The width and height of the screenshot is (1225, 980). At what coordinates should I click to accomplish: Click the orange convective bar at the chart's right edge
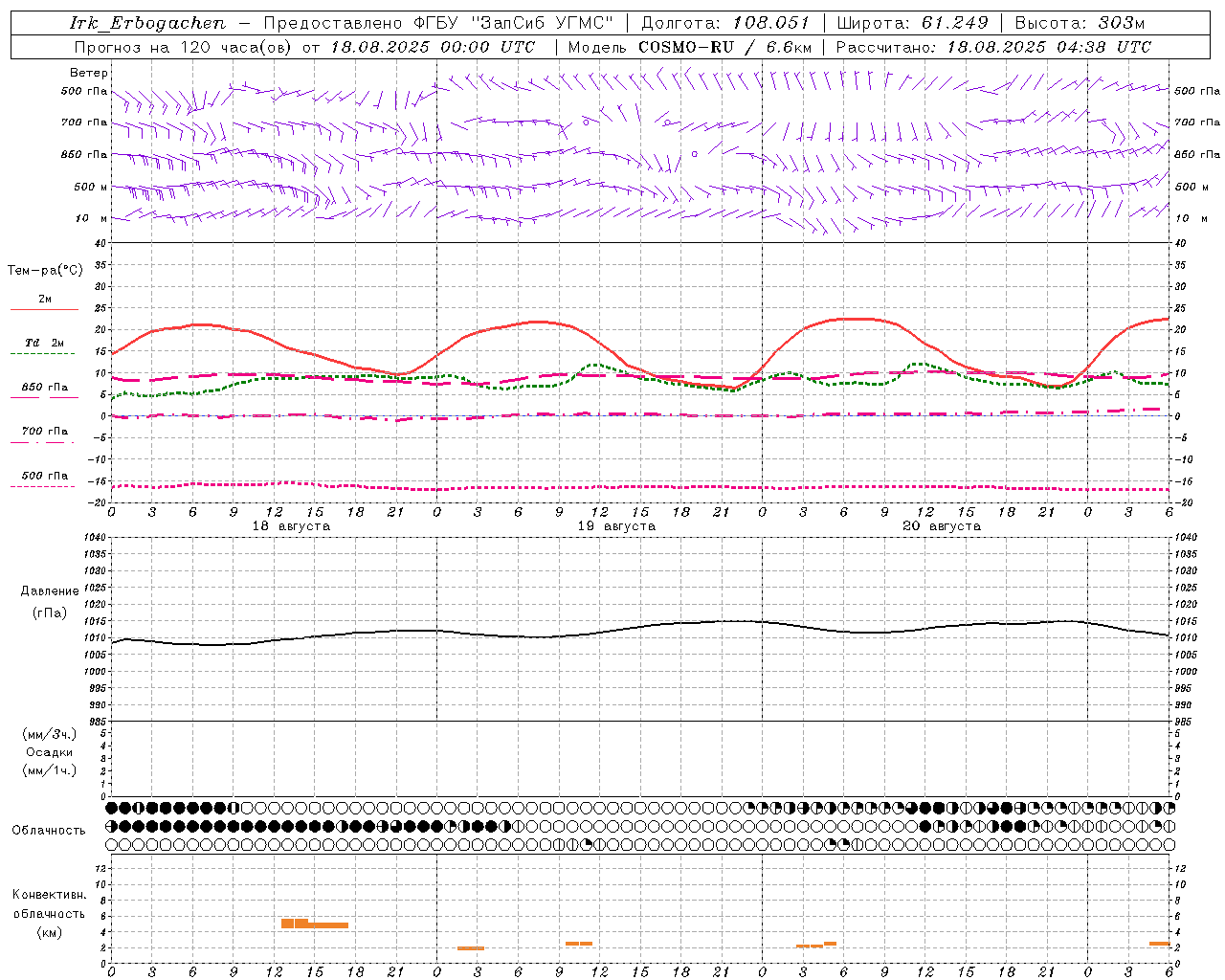click(1160, 944)
